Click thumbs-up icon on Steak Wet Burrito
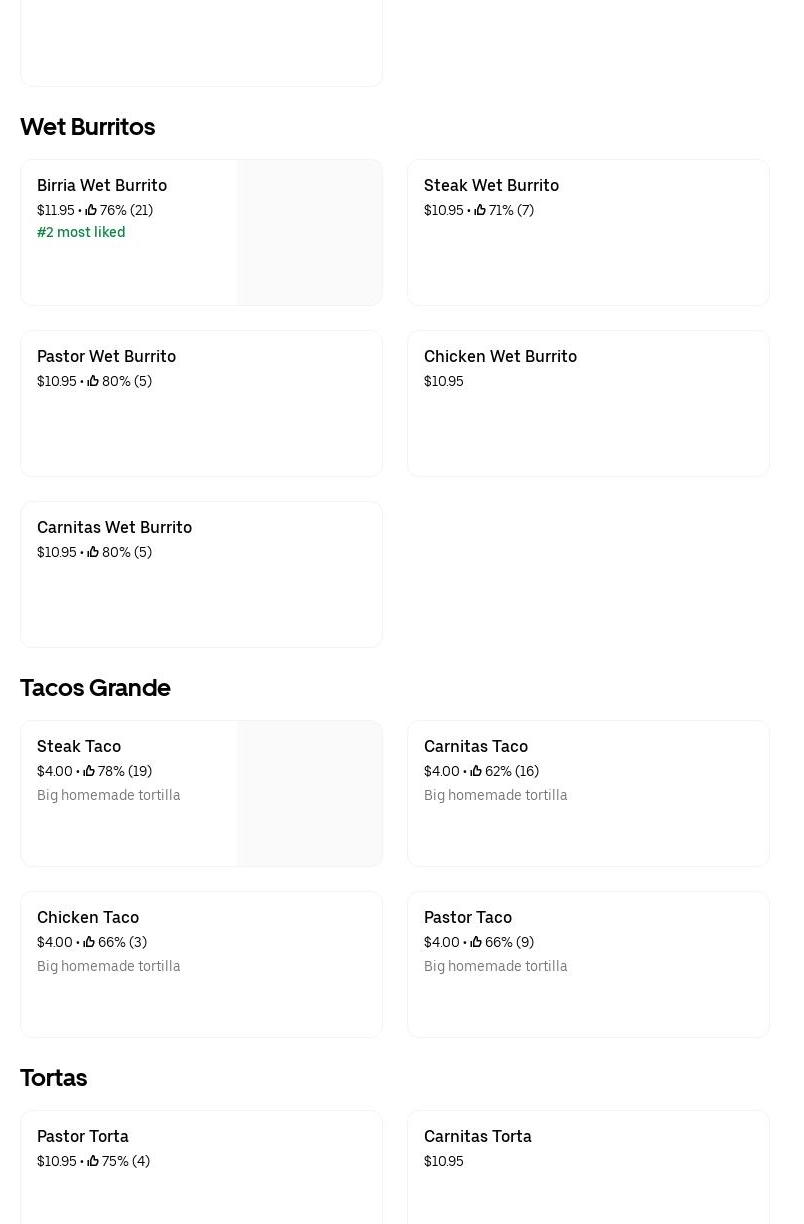 point(480,210)
